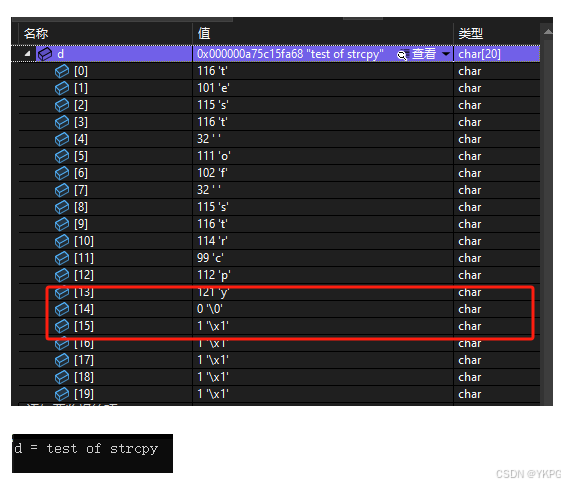
Task: Click the scrollbar up arrow
Action: [x=548, y=32]
